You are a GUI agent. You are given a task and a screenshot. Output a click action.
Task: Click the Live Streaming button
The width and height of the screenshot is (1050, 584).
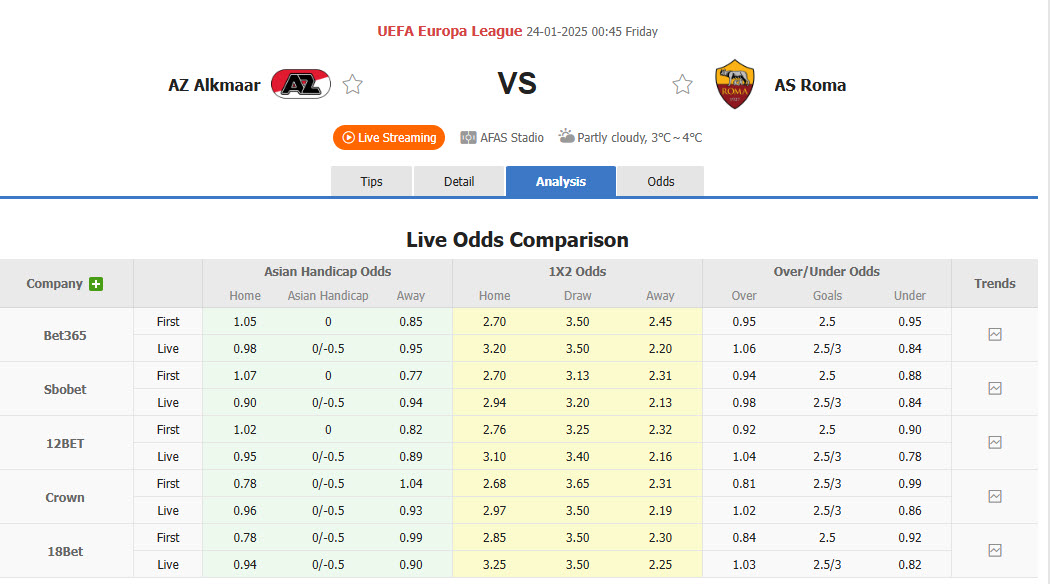(389, 137)
